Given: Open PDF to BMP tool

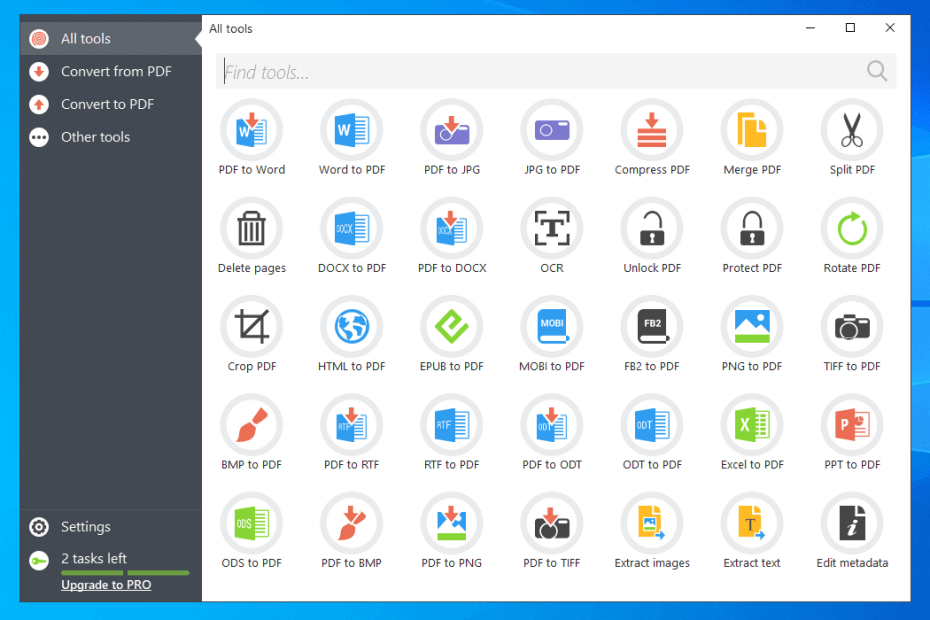Looking at the screenshot, I should pos(352,523).
